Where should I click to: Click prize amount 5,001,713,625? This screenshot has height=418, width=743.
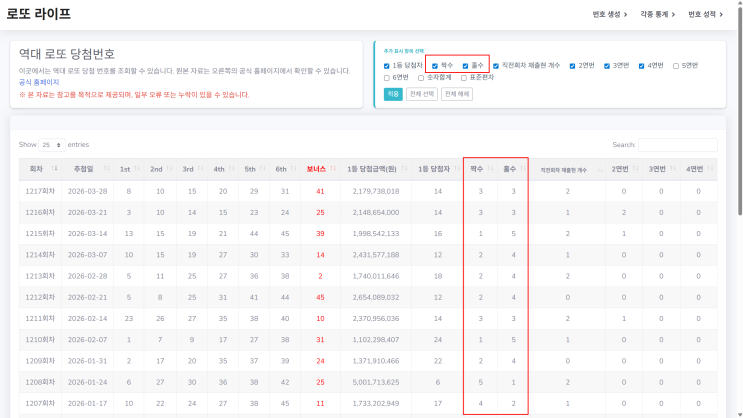(376, 382)
